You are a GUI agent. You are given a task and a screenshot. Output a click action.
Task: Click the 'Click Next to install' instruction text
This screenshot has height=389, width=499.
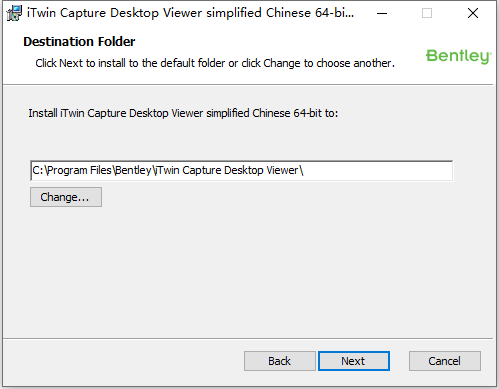pyautogui.click(x=215, y=63)
